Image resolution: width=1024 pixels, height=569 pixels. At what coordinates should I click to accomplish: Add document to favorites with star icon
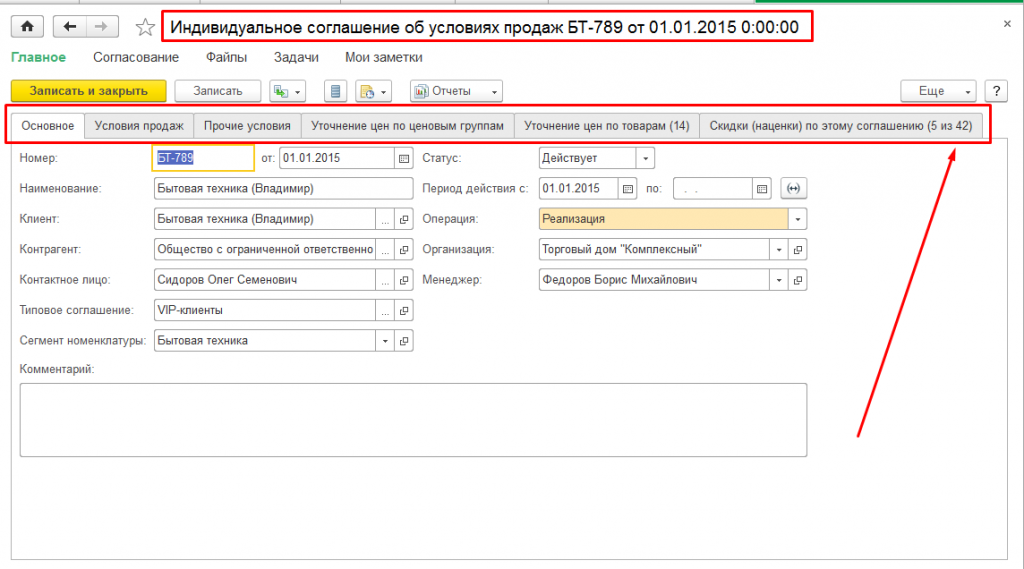coord(145,28)
